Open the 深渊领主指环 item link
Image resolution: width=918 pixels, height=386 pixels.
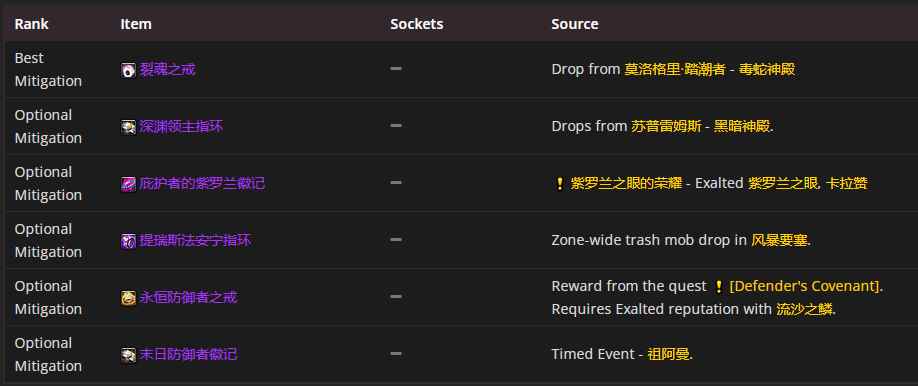pyautogui.click(x=181, y=127)
